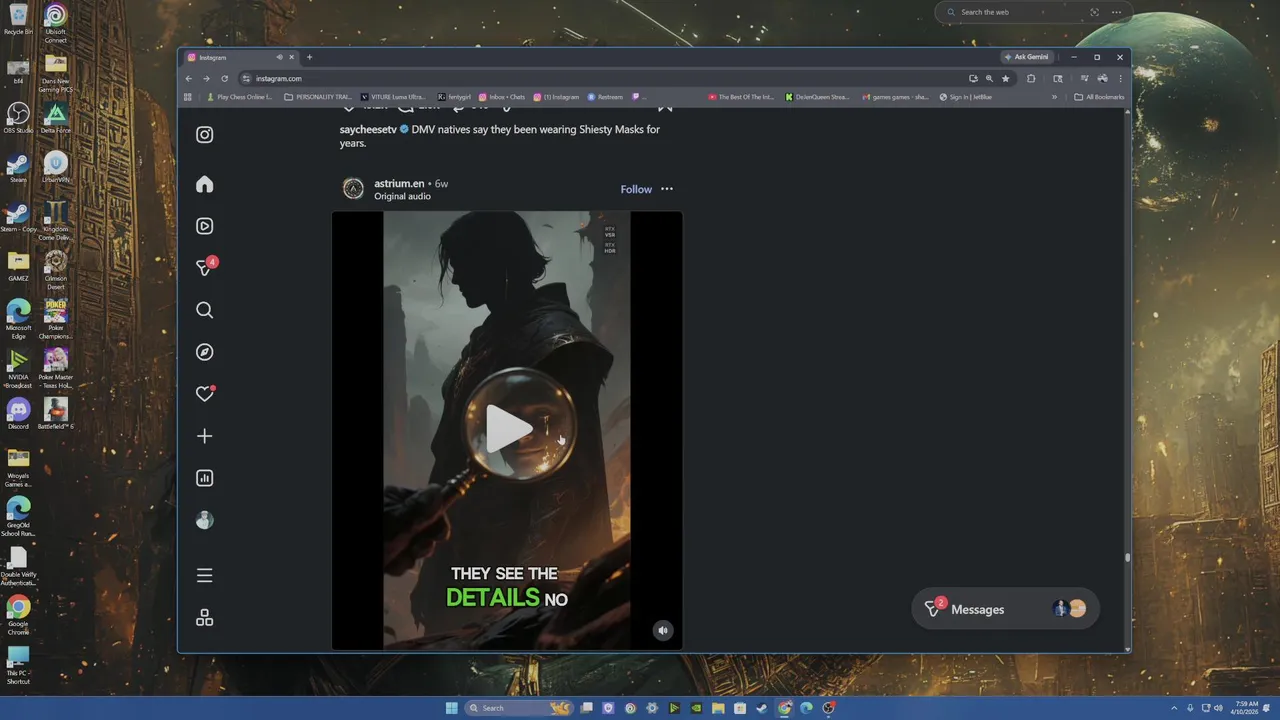Select the Discord desktop icon
1280x720 pixels.
[x=18, y=413]
